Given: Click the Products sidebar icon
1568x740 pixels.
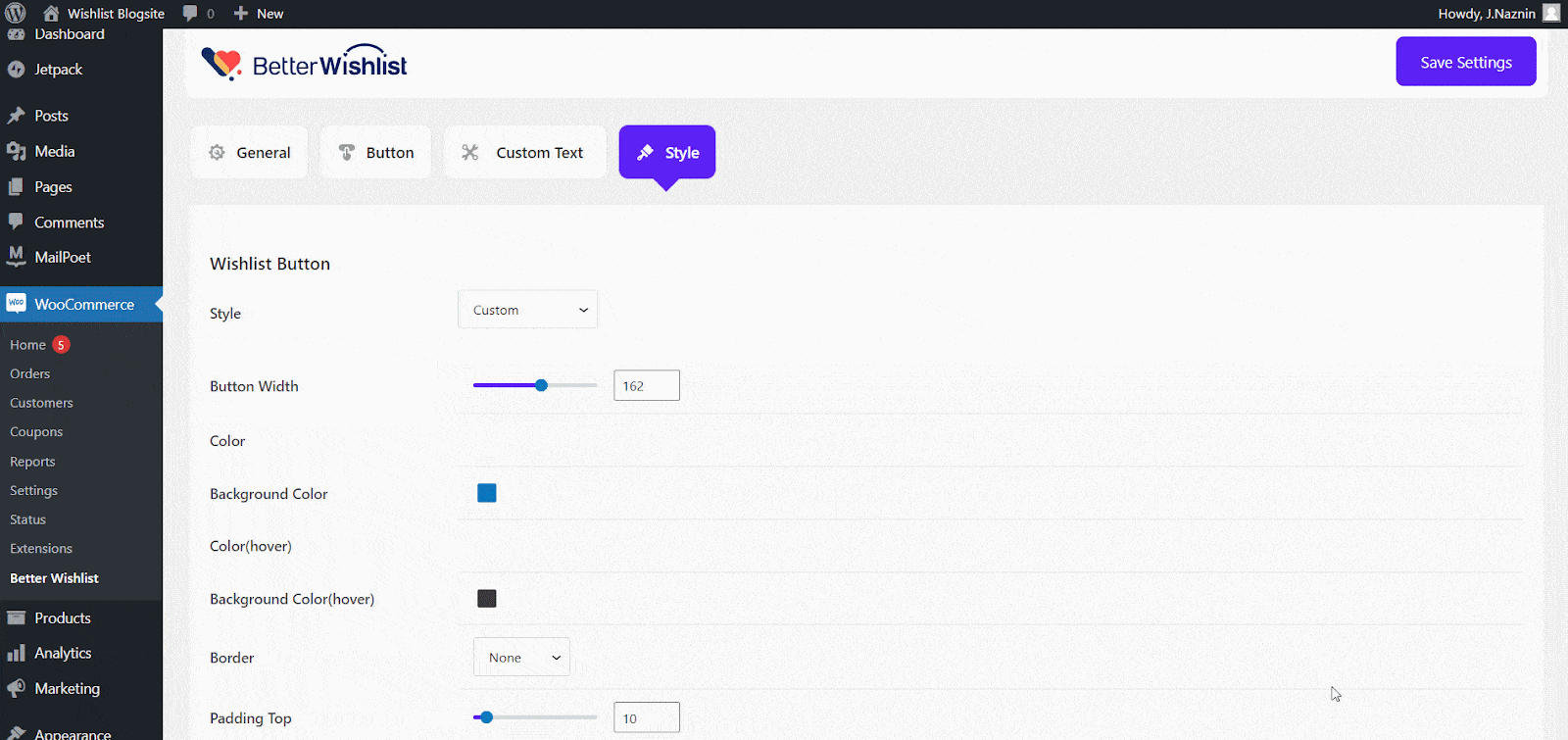Looking at the screenshot, I should 16,617.
